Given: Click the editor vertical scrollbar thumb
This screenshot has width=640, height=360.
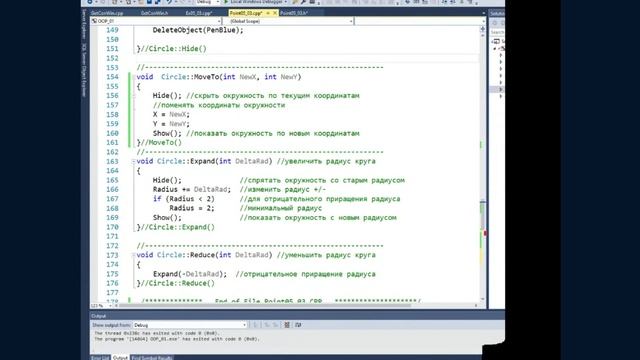Looking at the screenshot, I should pyautogui.click(x=482, y=216).
